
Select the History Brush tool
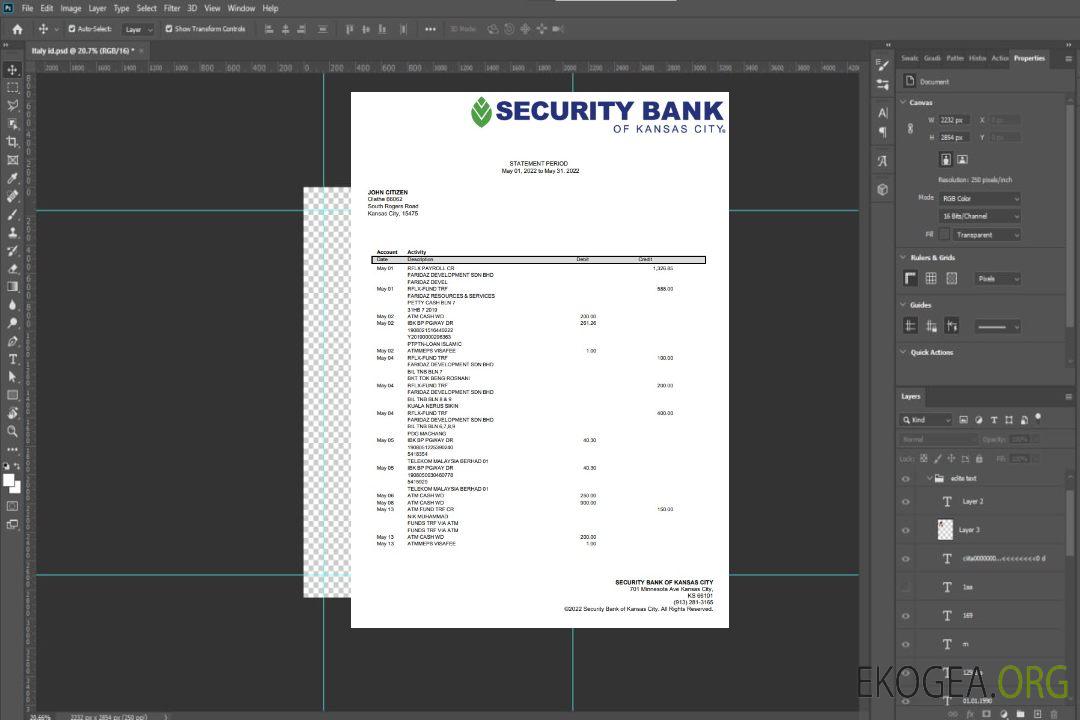12,250
